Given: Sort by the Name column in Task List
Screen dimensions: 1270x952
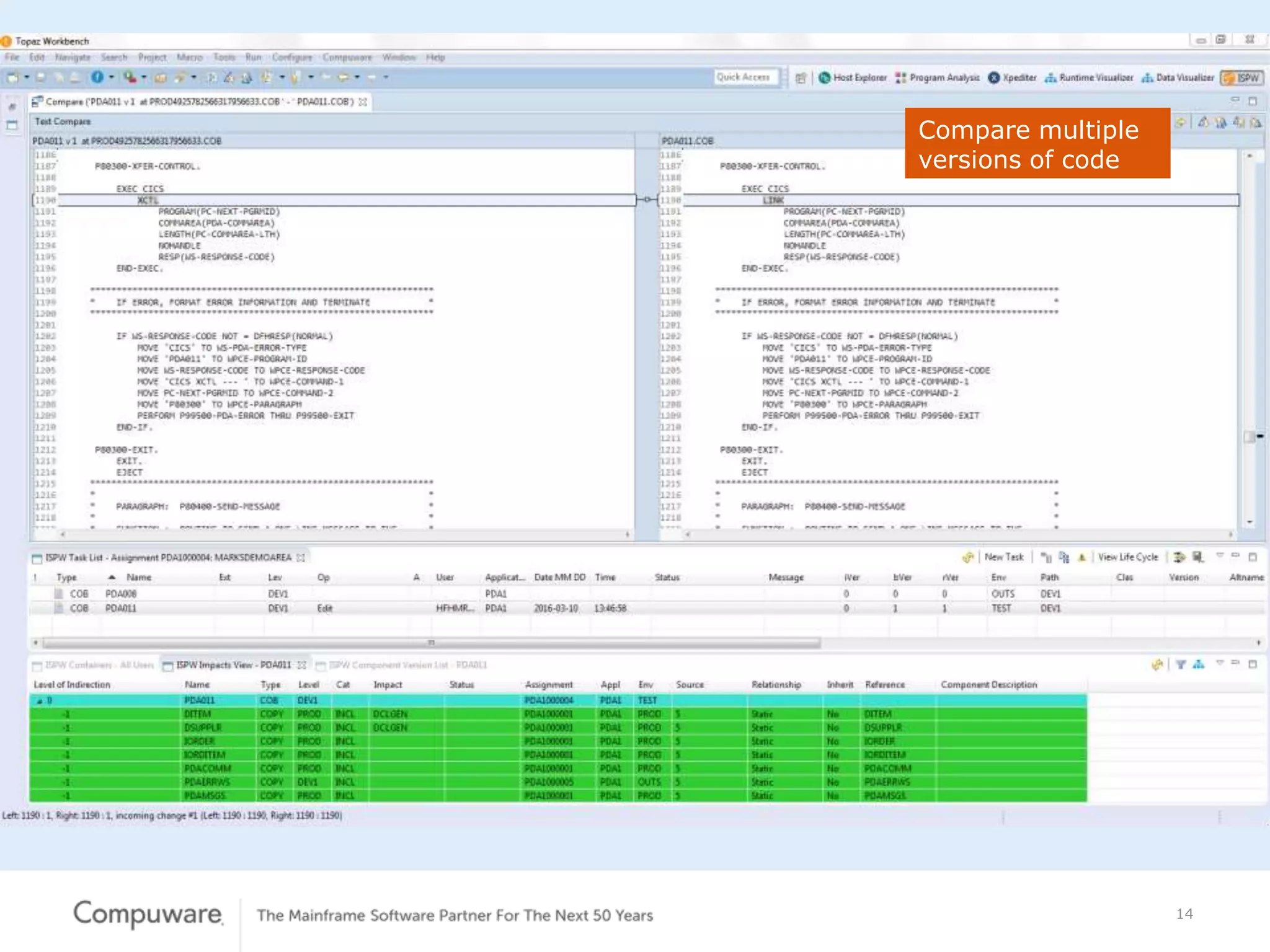Looking at the screenshot, I should click(138, 577).
